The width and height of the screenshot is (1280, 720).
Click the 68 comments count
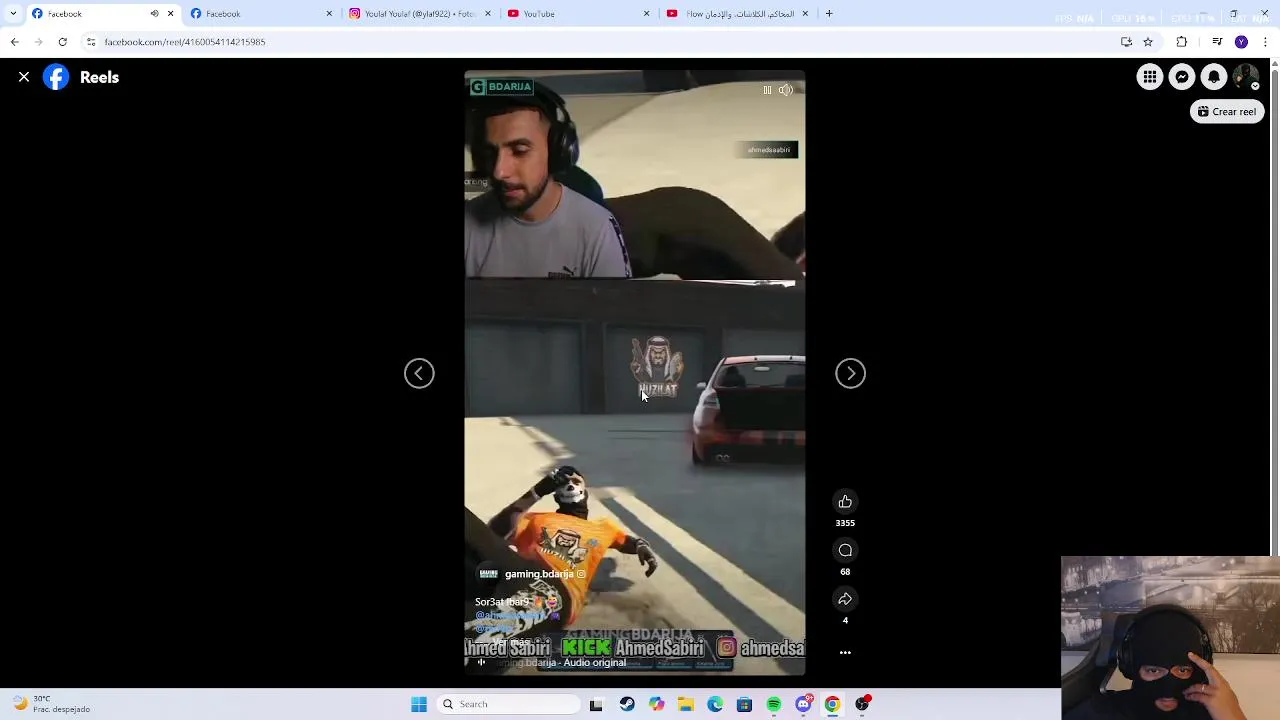pos(845,572)
